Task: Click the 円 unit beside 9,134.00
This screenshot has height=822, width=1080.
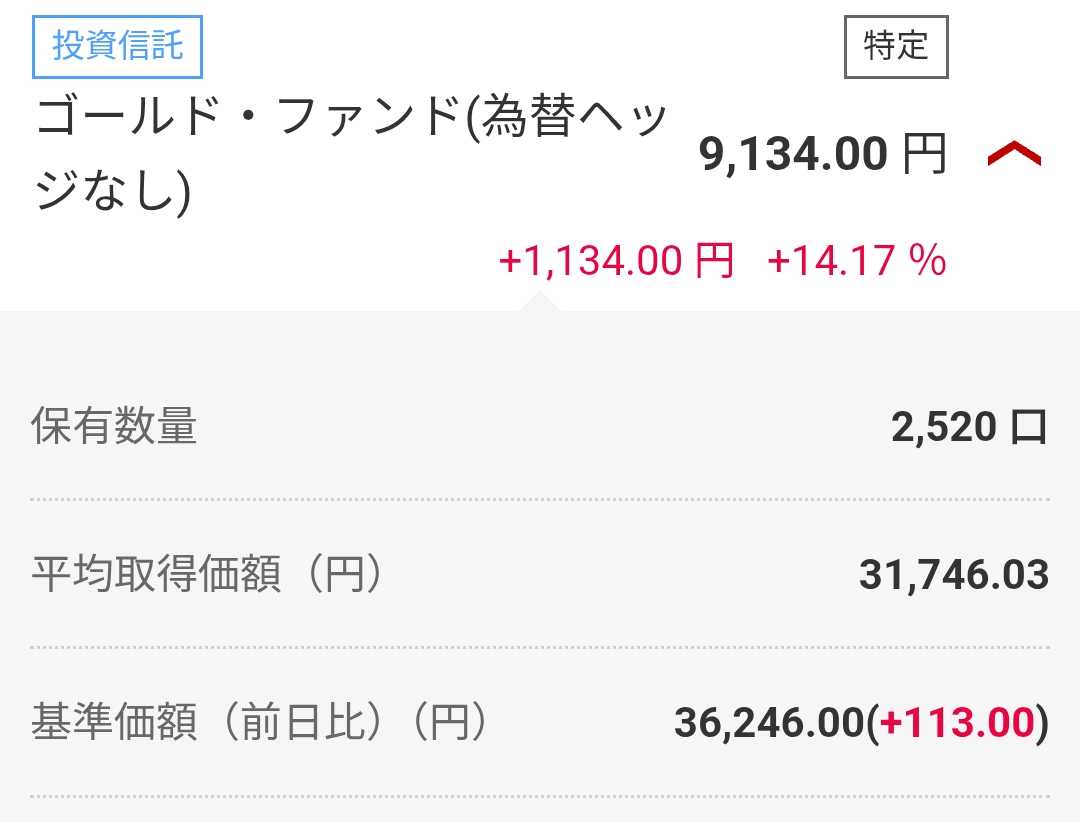Action: 924,156
